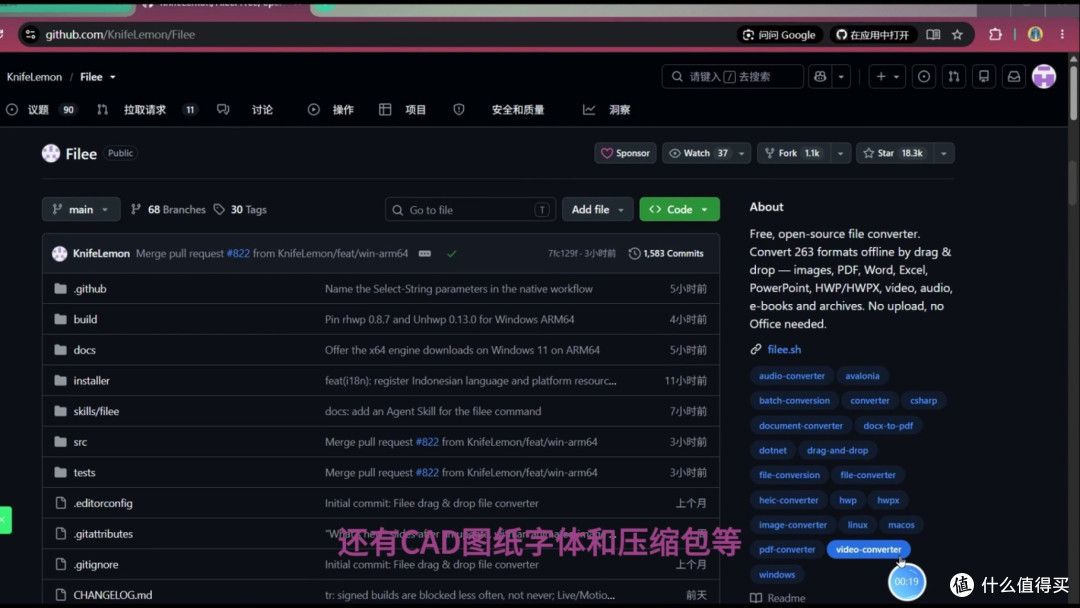Open the browser profile avatar icon

point(1035,34)
